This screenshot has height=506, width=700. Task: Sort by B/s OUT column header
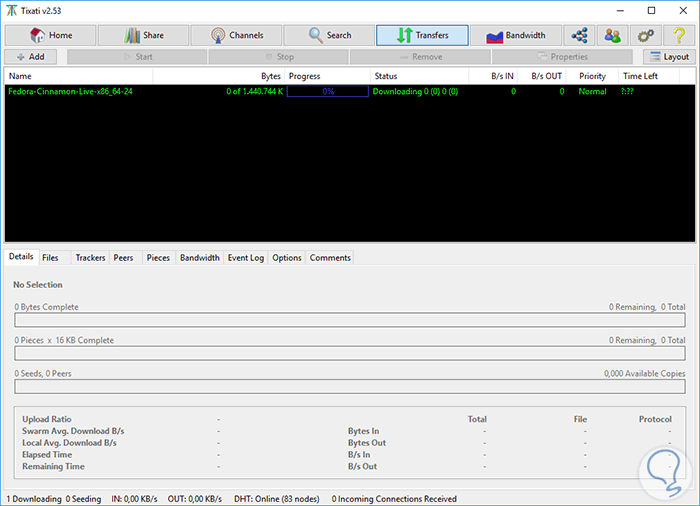(542, 76)
